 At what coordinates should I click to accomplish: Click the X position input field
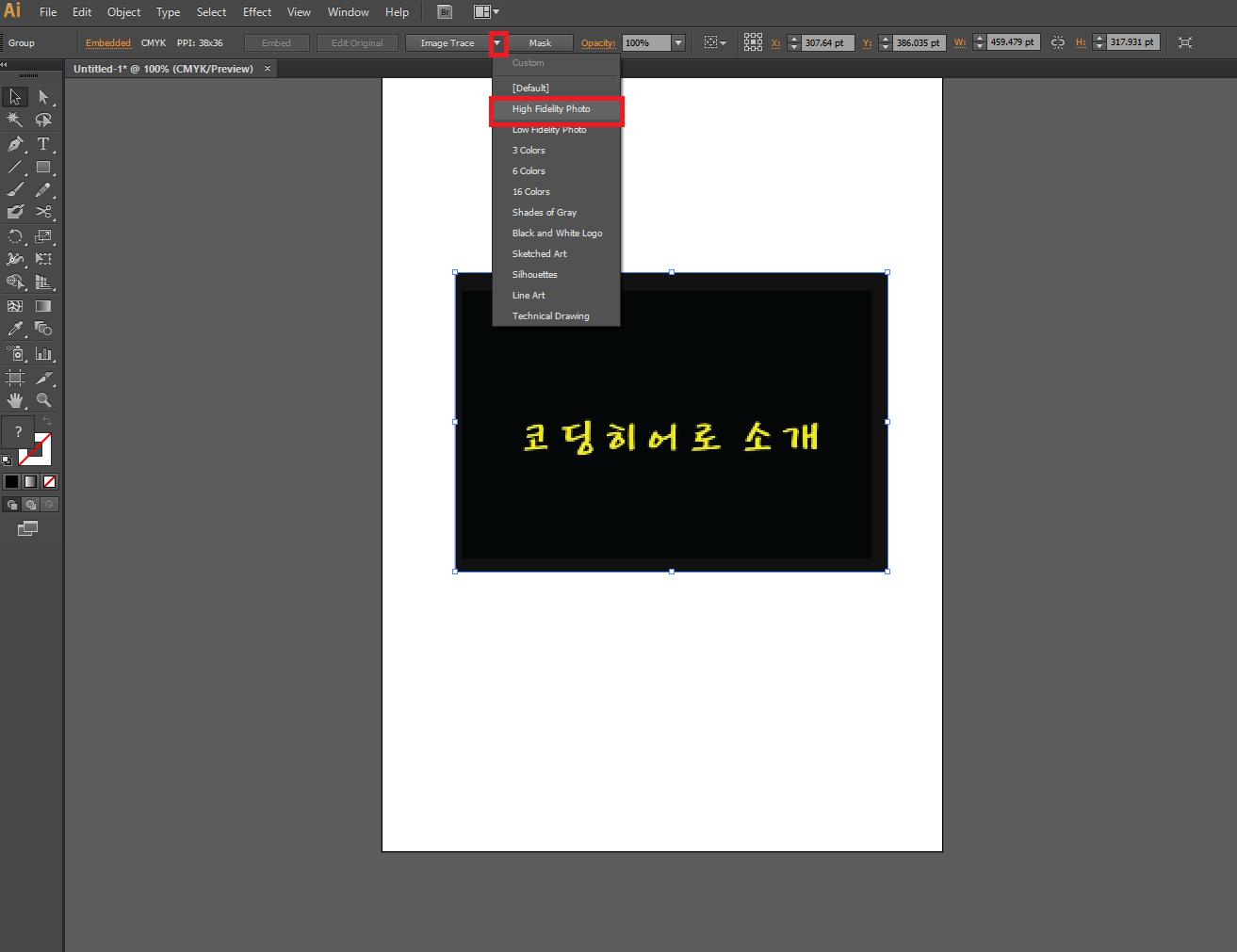point(827,42)
